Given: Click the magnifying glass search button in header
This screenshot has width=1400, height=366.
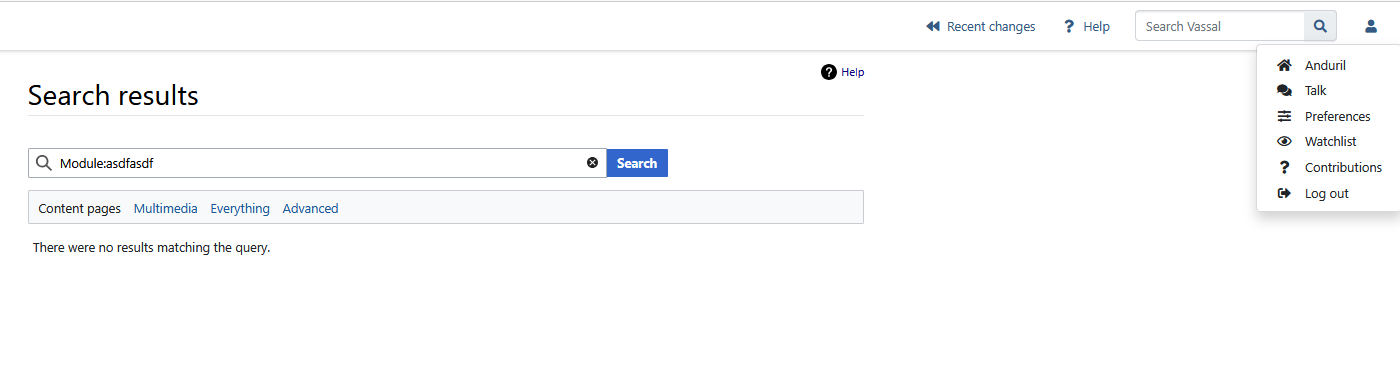Looking at the screenshot, I should coord(1320,26).
